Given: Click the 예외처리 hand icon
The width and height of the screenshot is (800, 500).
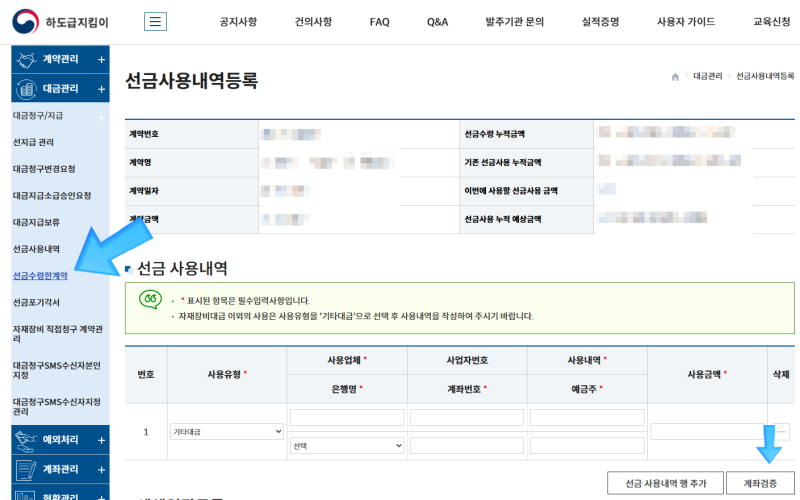Looking at the screenshot, I should click(26, 441).
